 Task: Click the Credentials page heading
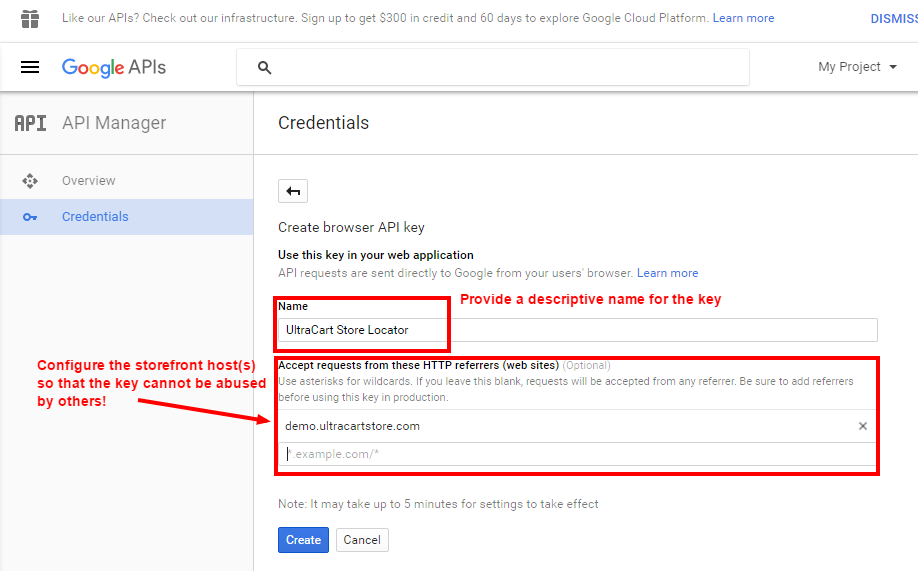pos(323,123)
